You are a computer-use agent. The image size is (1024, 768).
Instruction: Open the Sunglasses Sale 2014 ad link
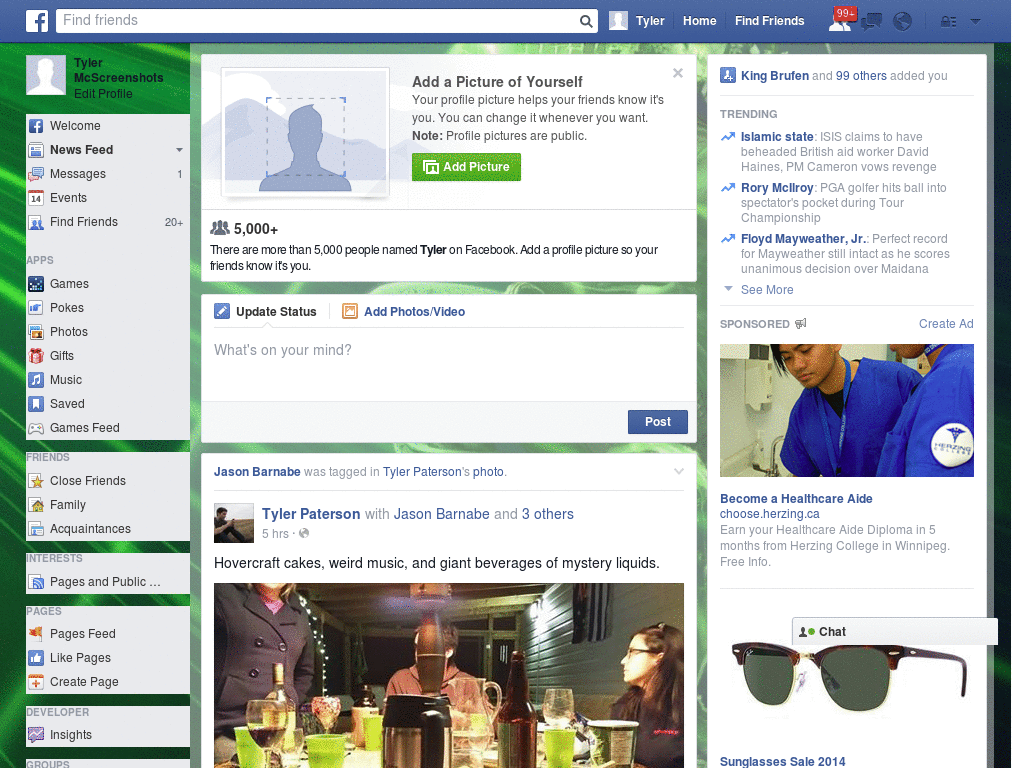[782, 761]
